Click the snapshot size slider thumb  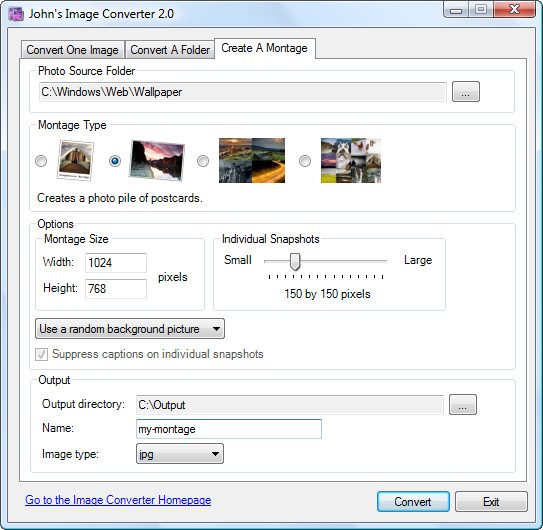(295, 262)
